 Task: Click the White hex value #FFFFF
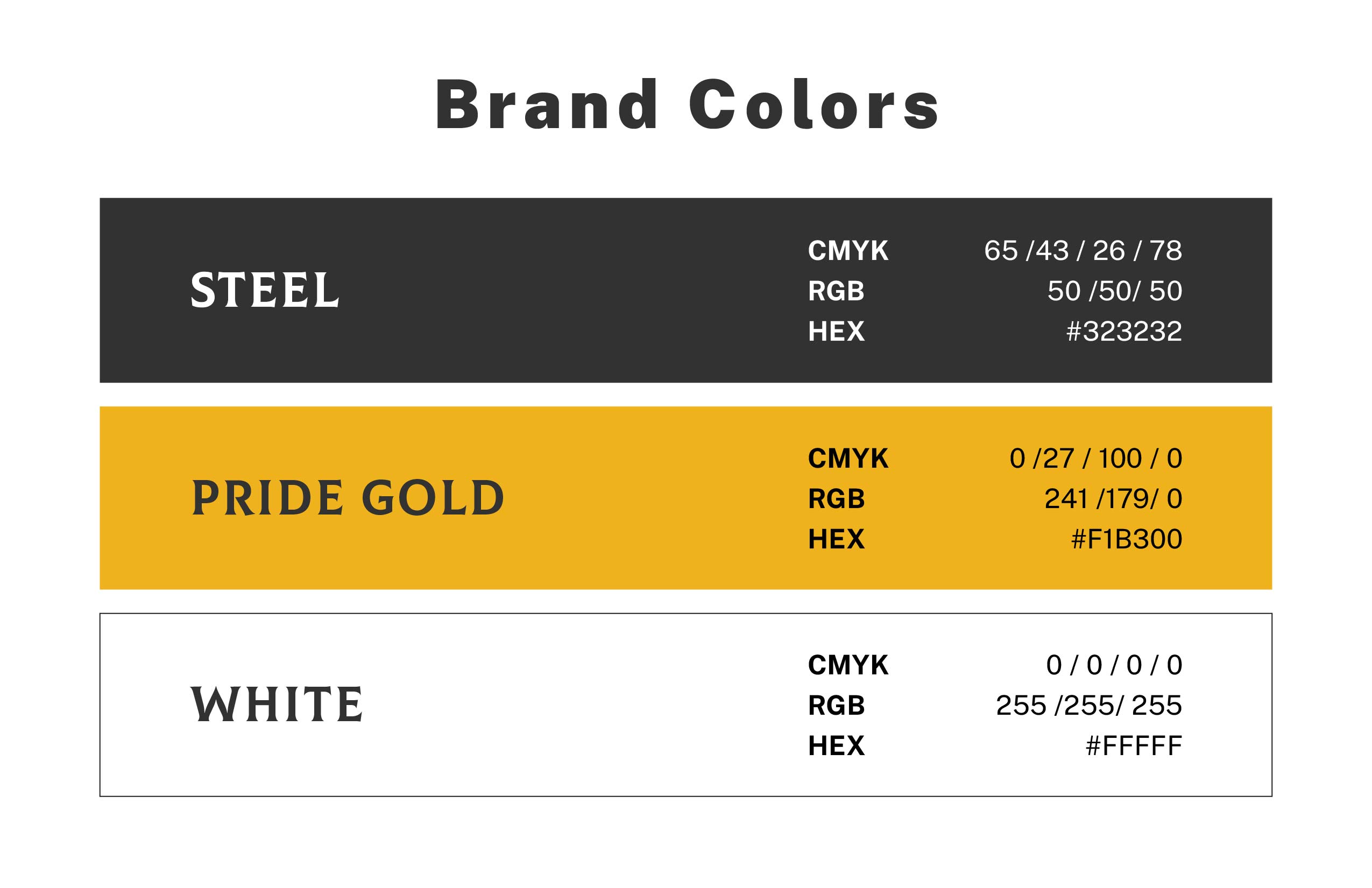click(1133, 745)
